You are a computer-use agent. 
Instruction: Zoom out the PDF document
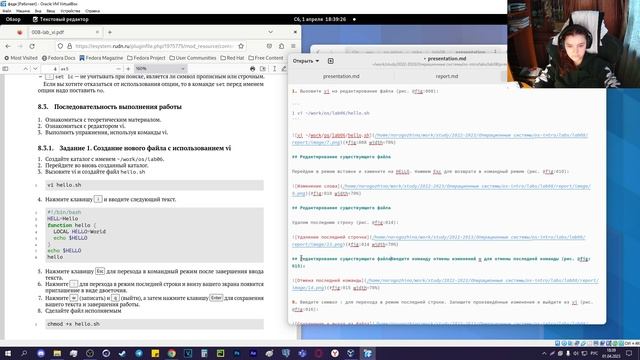click(118, 69)
